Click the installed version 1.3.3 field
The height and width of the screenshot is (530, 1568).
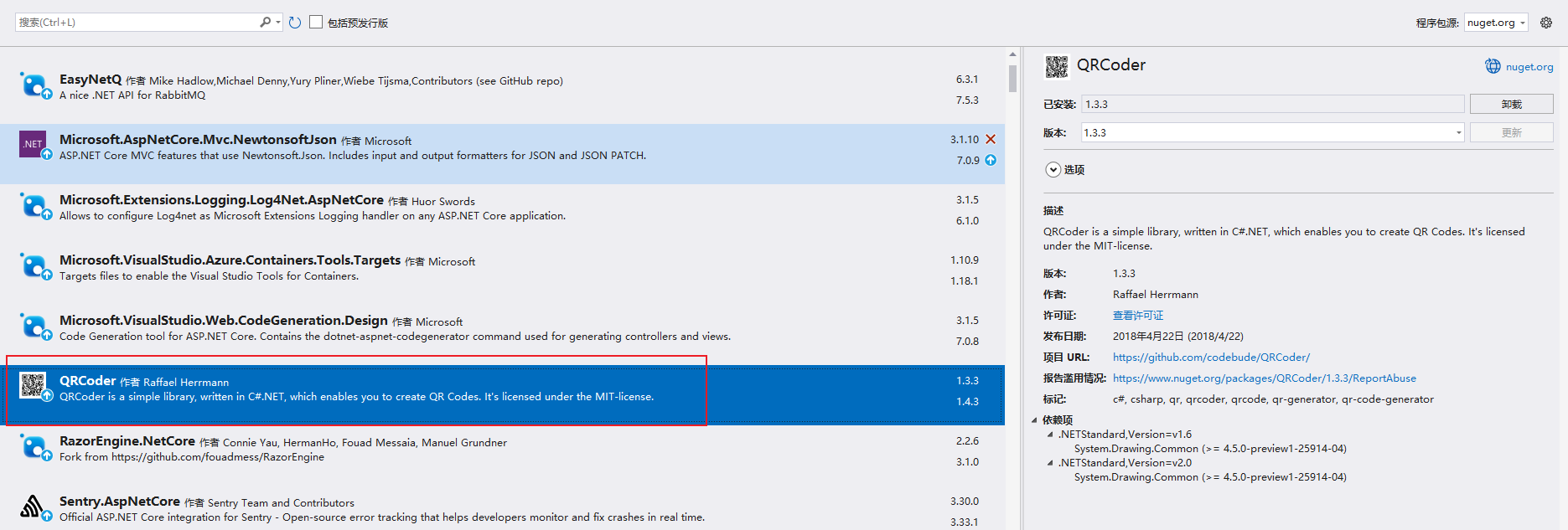pos(1272,104)
